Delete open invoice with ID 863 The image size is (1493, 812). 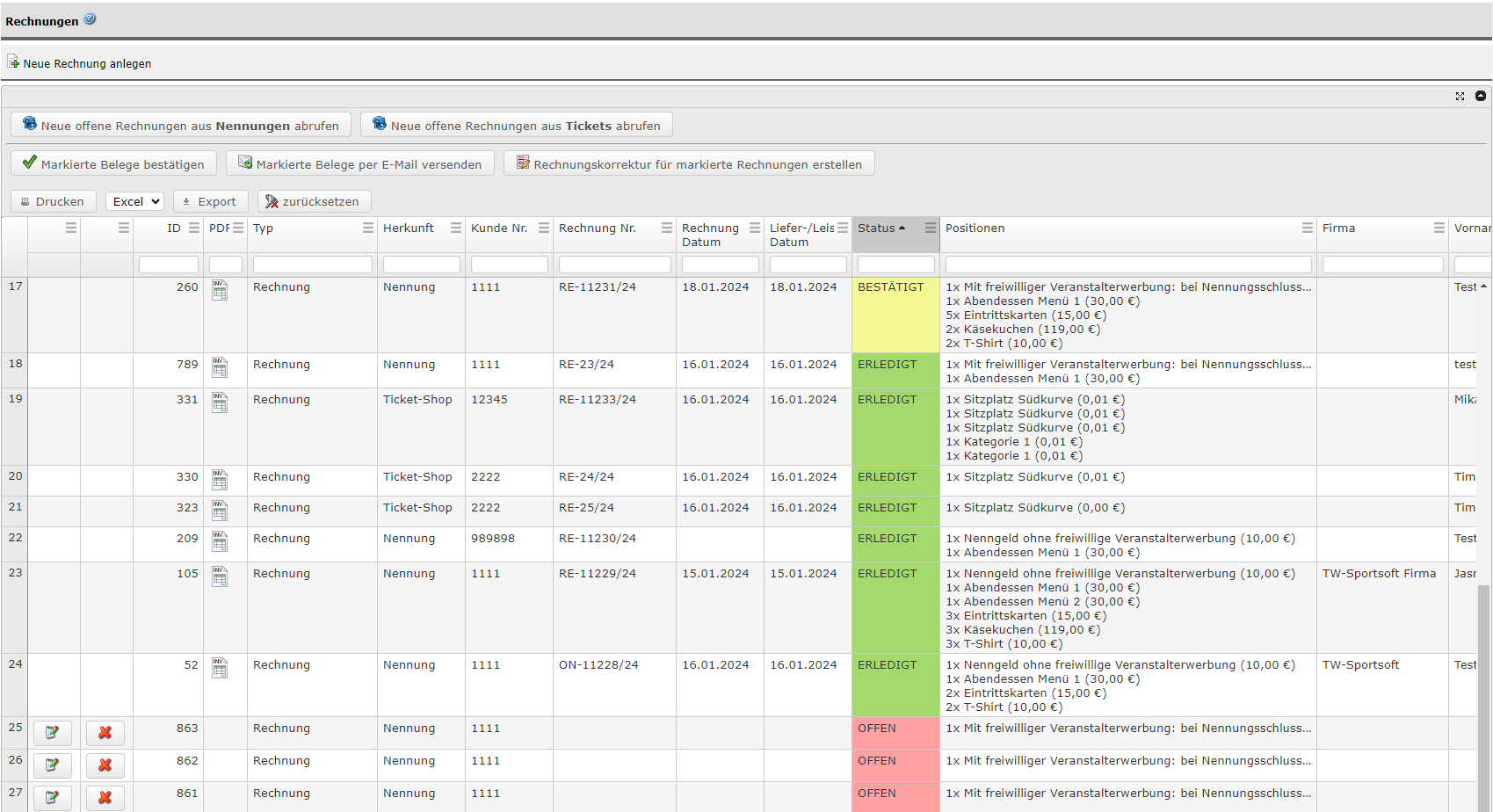click(x=105, y=732)
